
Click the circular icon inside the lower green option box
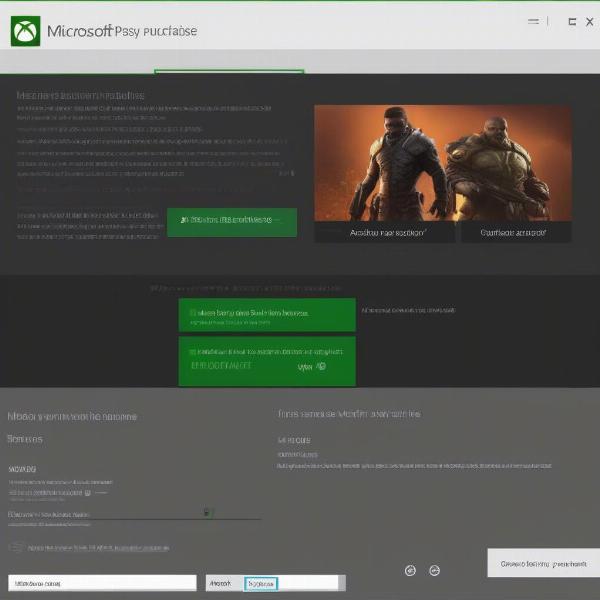(x=321, y=366)
